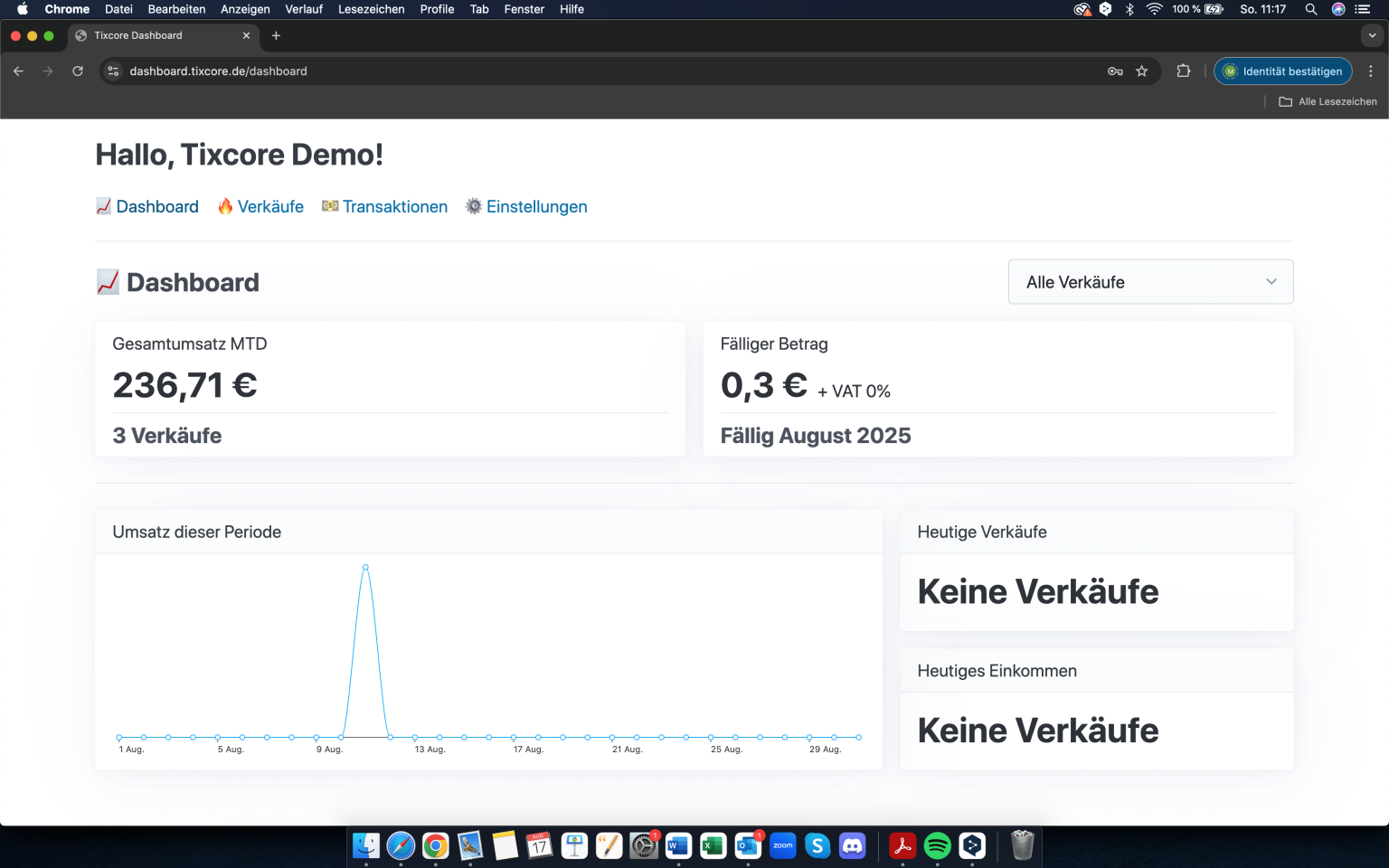Reload the page with refresh icon

pos(78,71)
